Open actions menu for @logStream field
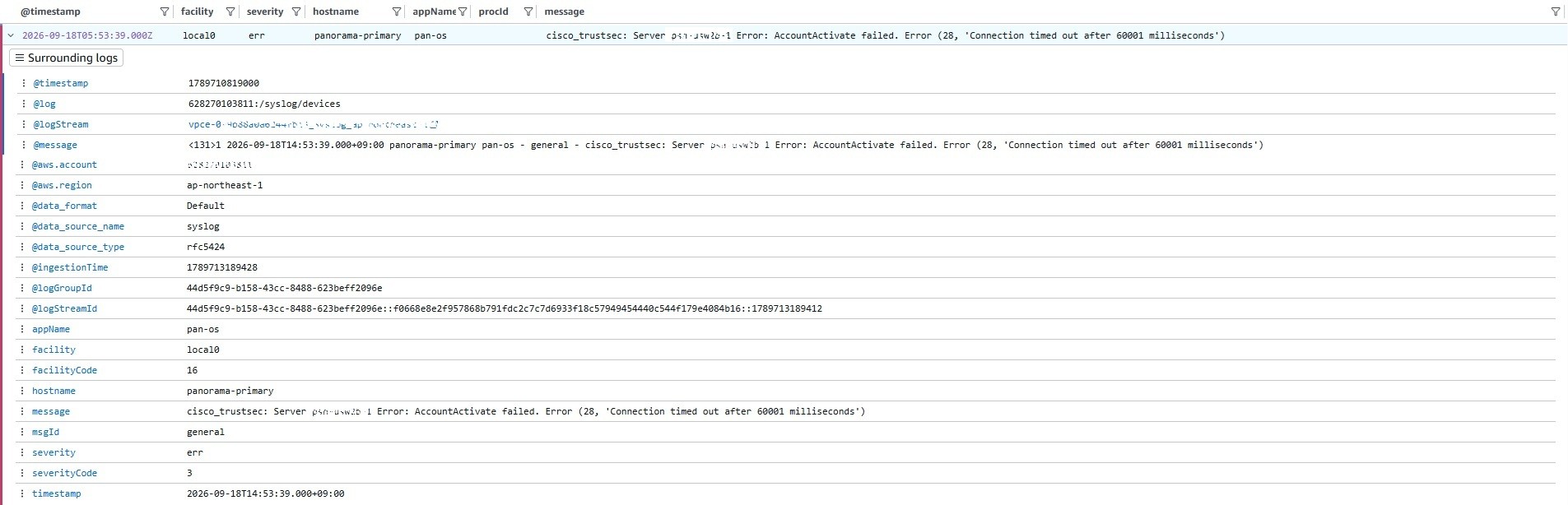Screen dimensions: 1568x505 (24, 124)
